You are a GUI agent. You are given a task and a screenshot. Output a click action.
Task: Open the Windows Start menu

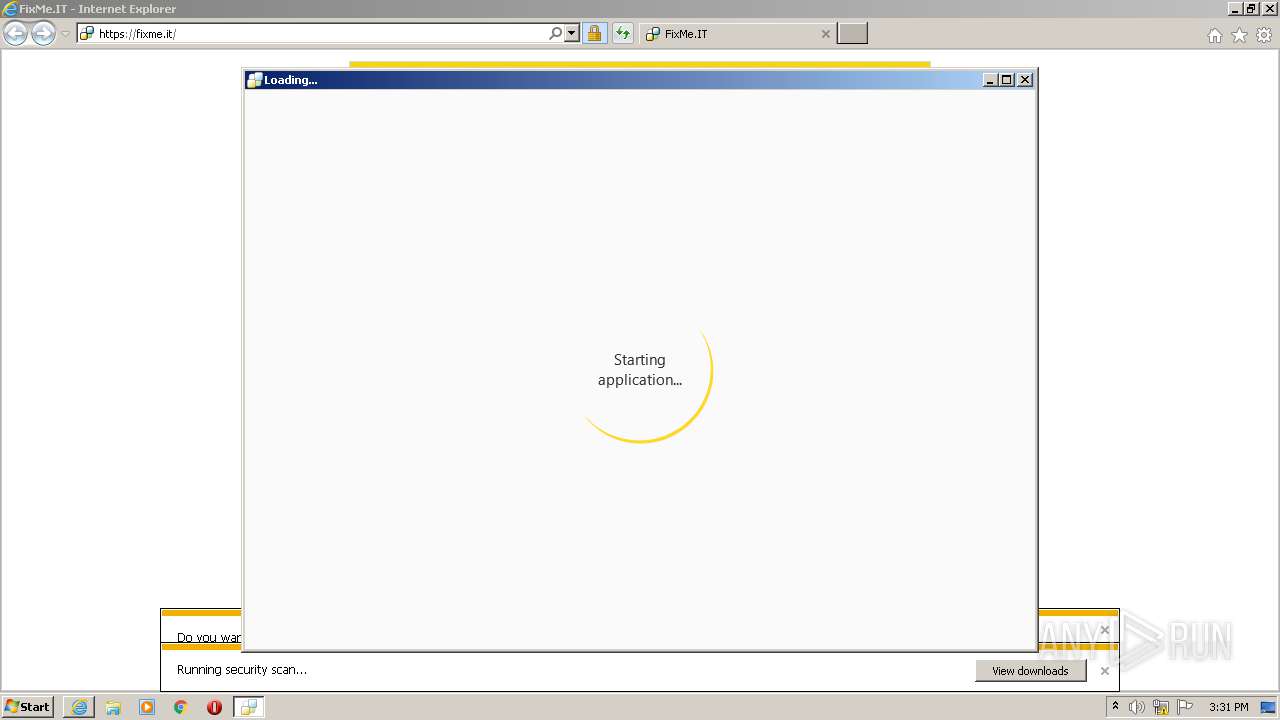click(28, 707)
